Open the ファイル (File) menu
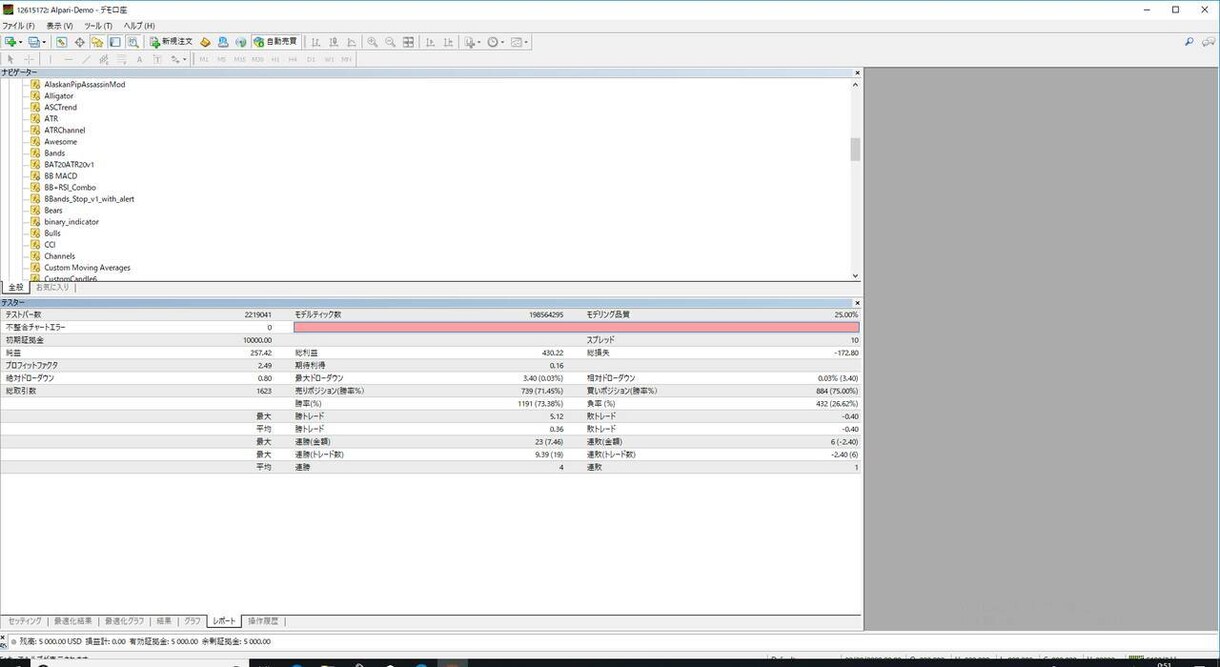This screenshot has height=667, width=1220. [19, 25]
